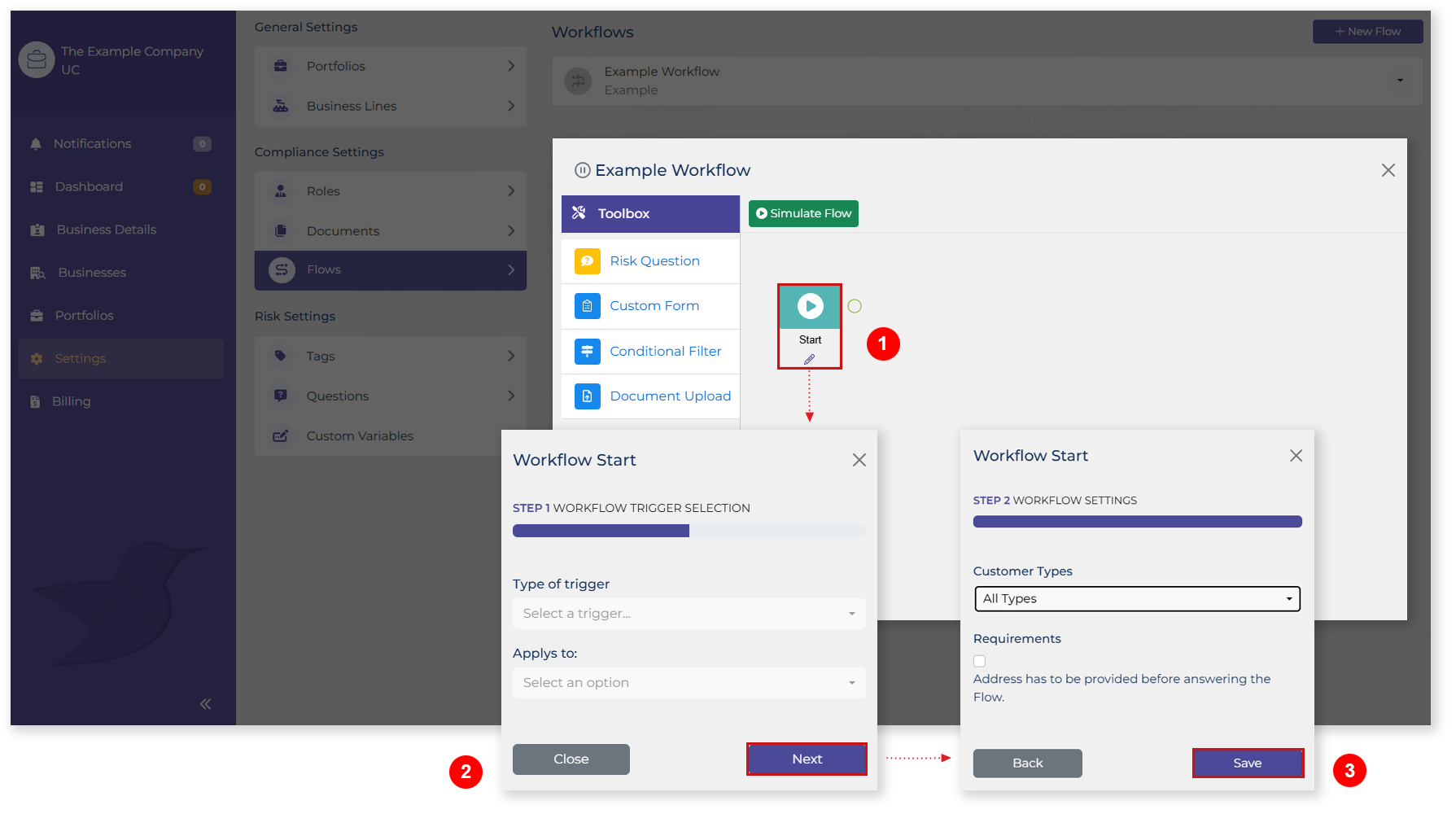Select the Risk Question toolbox item
This screenshot has width=1456, height=827.
[x=654, y=260]
